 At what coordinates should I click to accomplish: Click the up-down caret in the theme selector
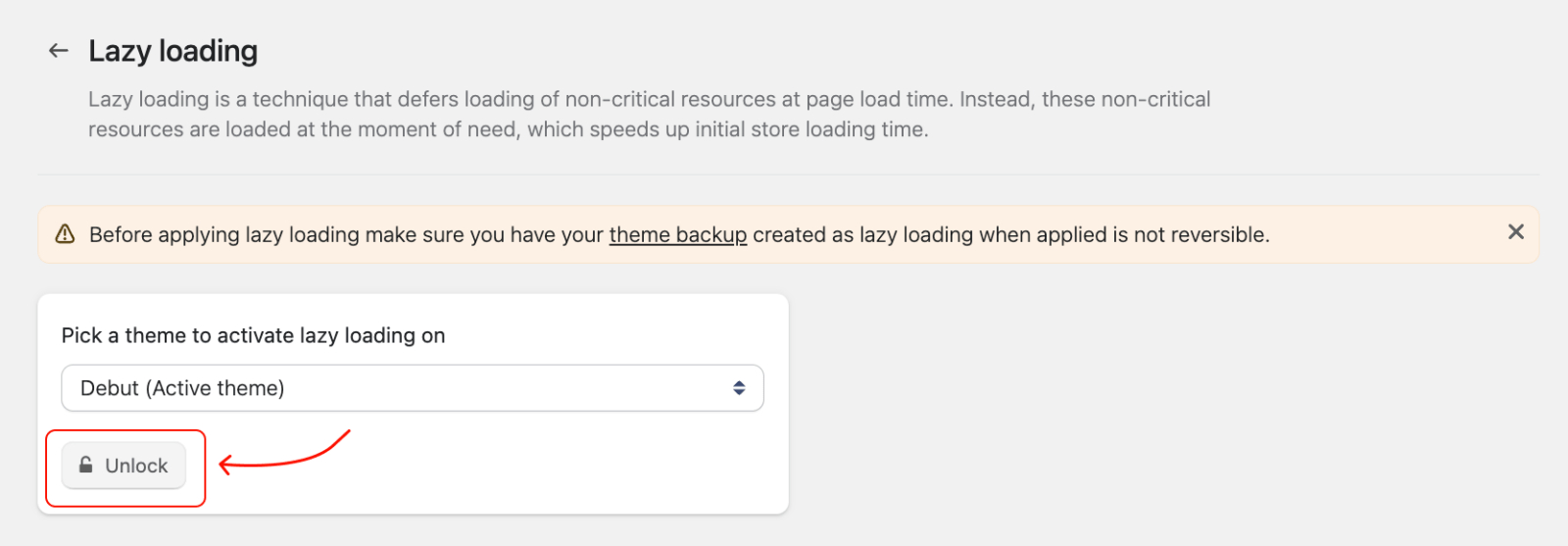click(739, 388)
